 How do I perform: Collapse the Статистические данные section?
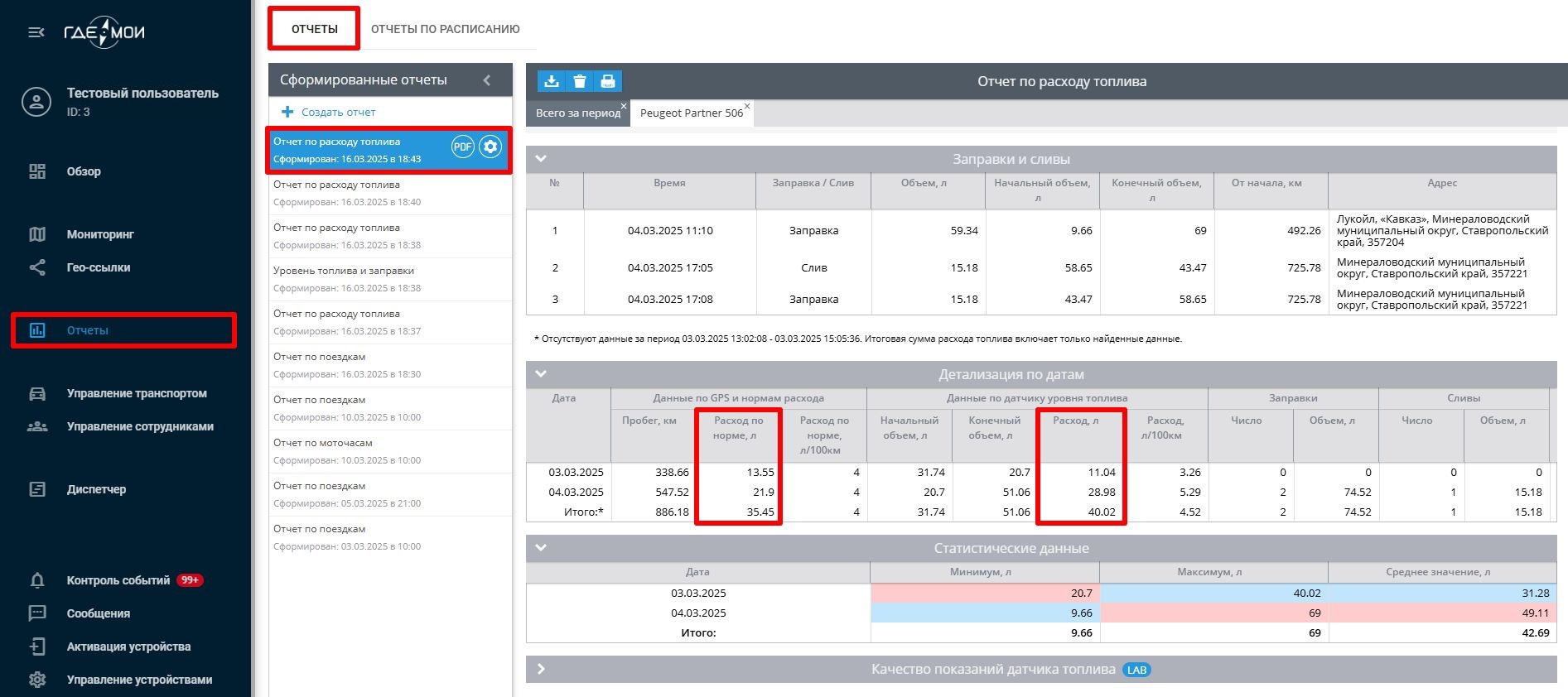tap(542, 548)
